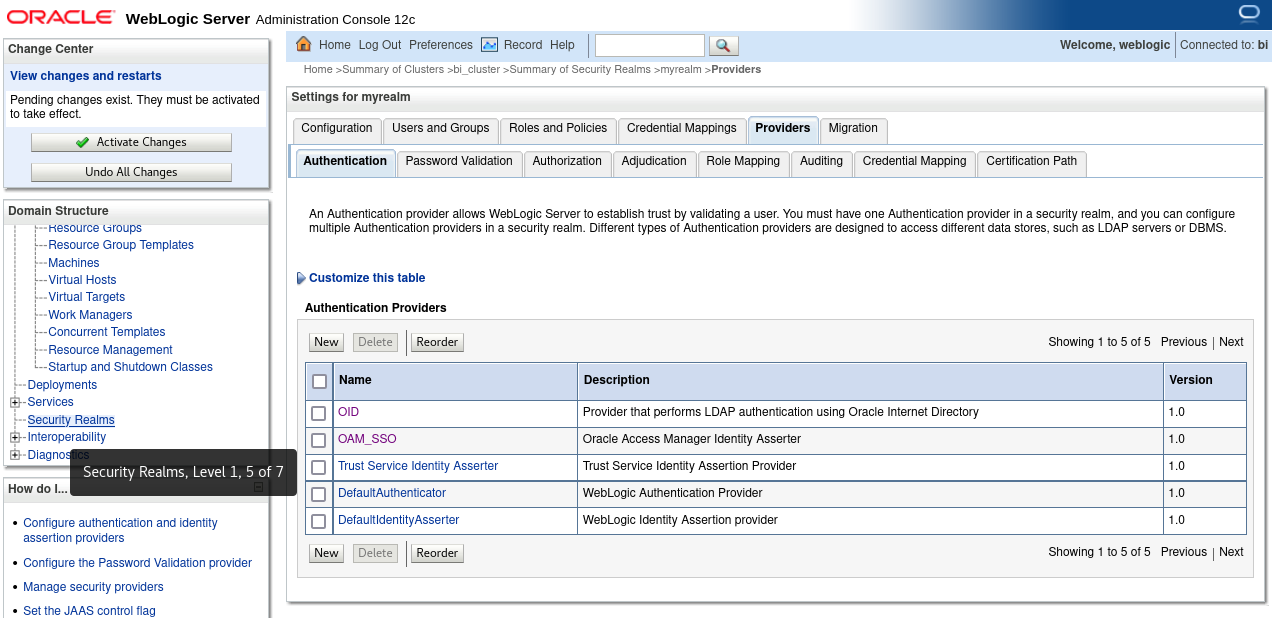Click the search text field in toolbar

tap(650, 45)
